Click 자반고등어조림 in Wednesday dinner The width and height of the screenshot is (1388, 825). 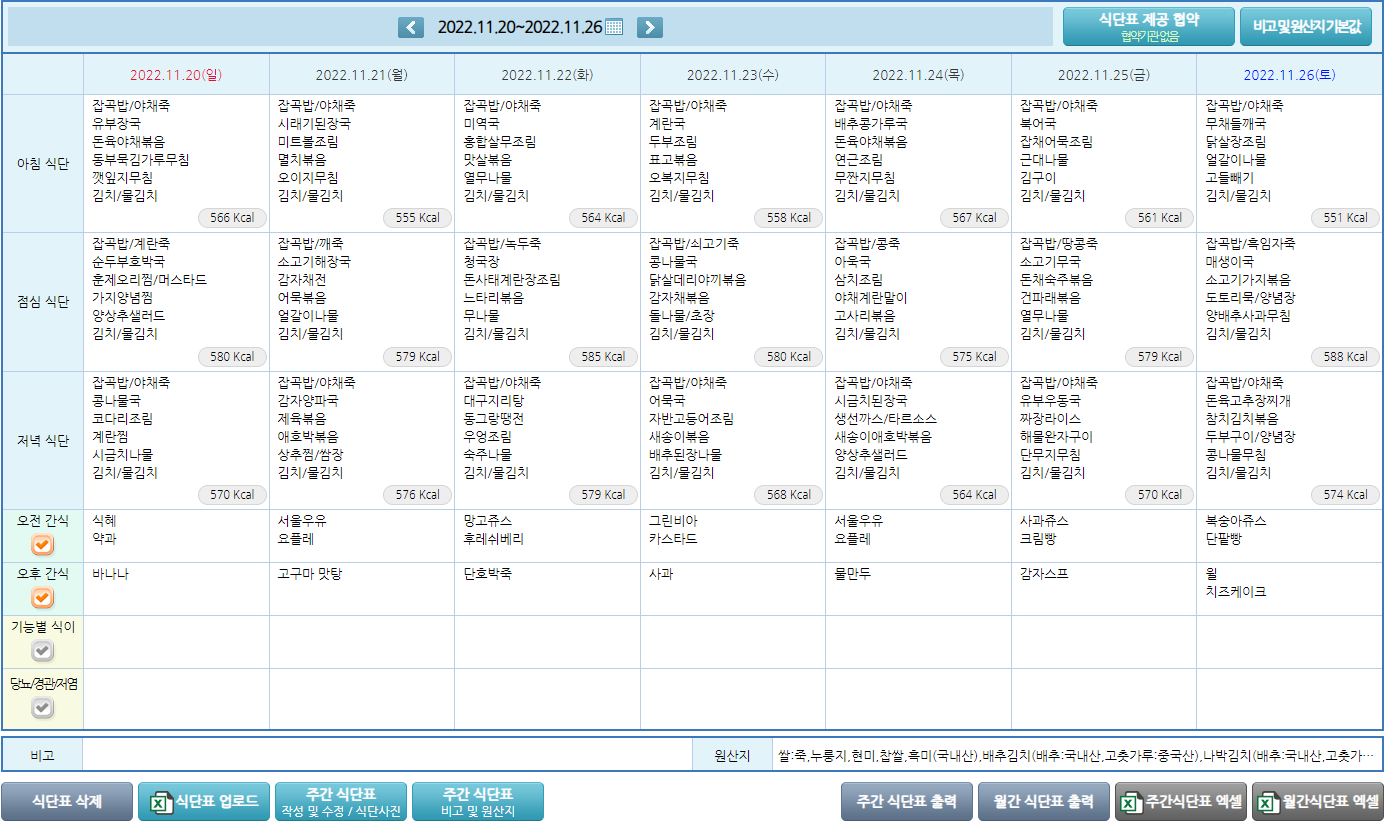pyautogui.click(x=691, y=419)
